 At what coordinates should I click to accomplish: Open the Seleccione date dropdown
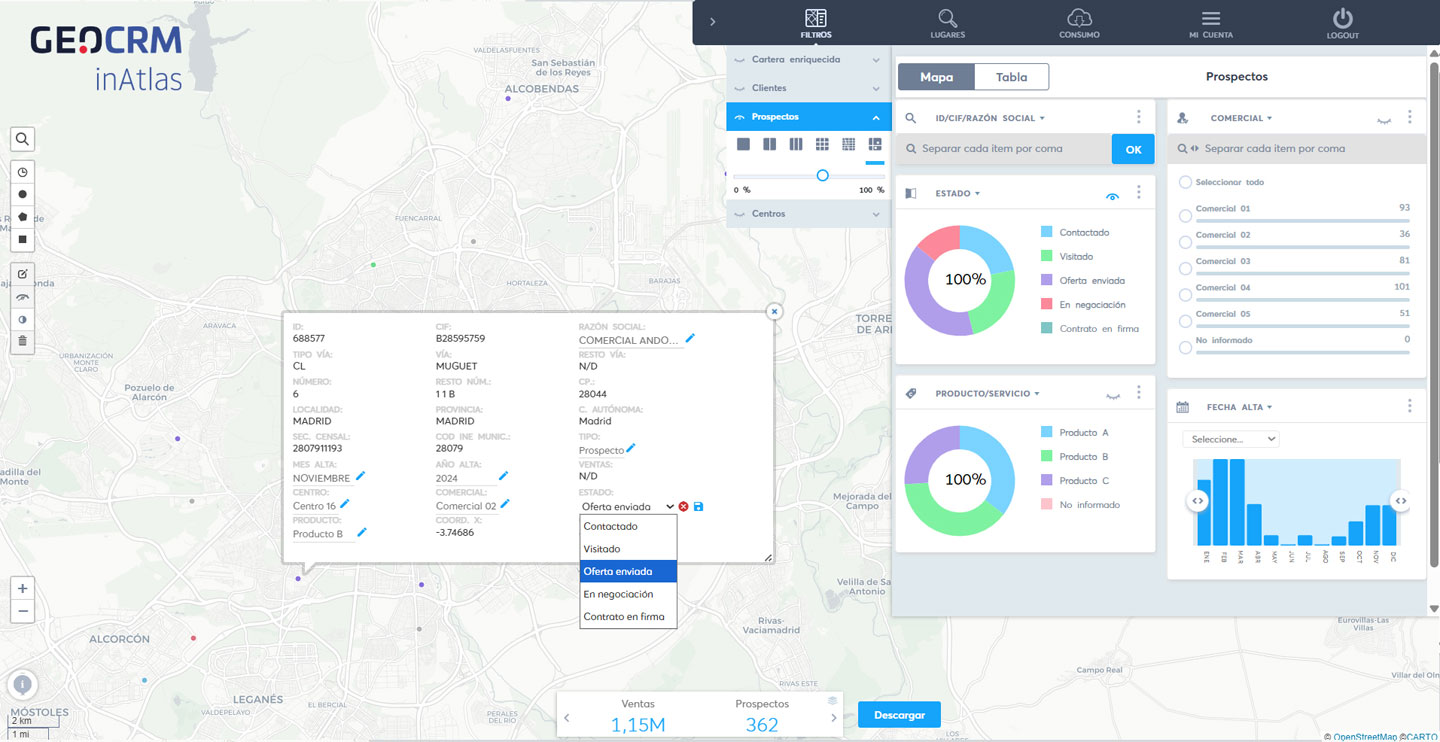[1231, 439]
